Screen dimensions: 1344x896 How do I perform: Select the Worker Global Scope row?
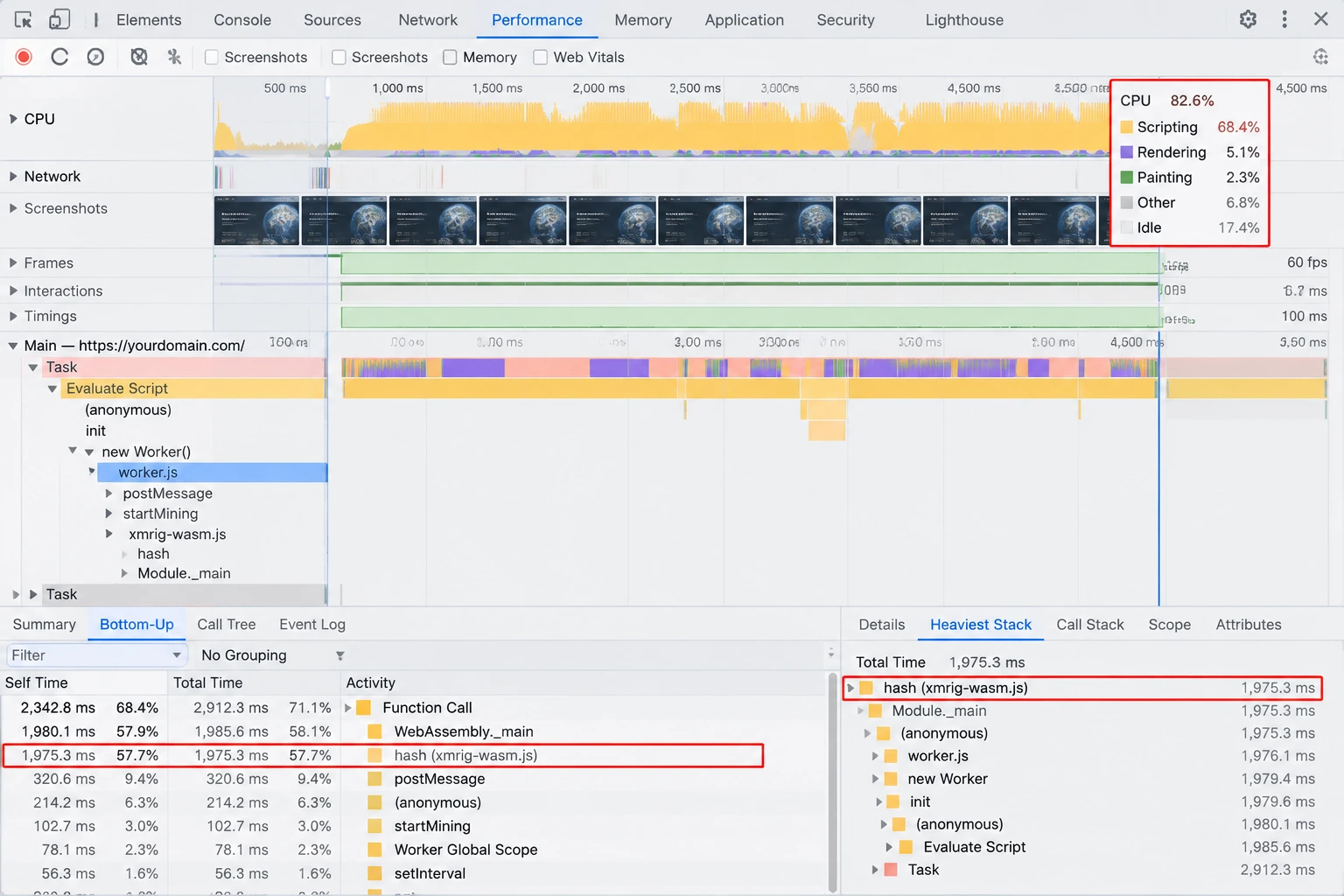pos(414,850)
